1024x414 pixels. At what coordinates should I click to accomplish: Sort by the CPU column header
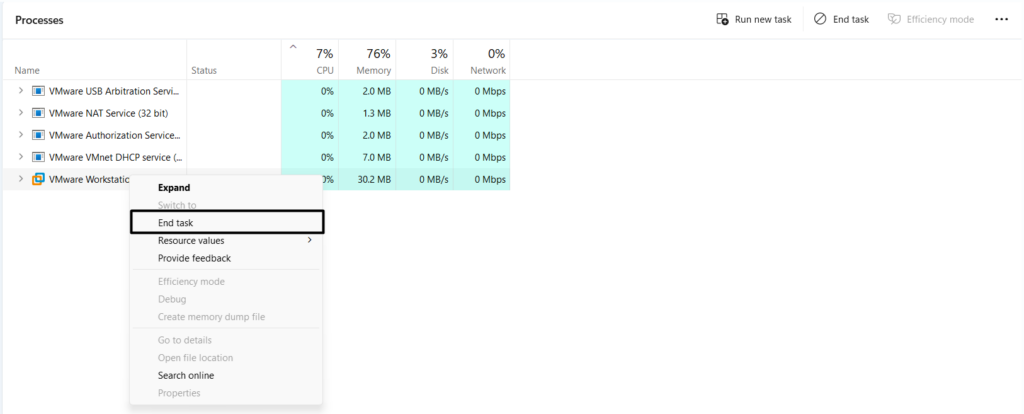325,71
